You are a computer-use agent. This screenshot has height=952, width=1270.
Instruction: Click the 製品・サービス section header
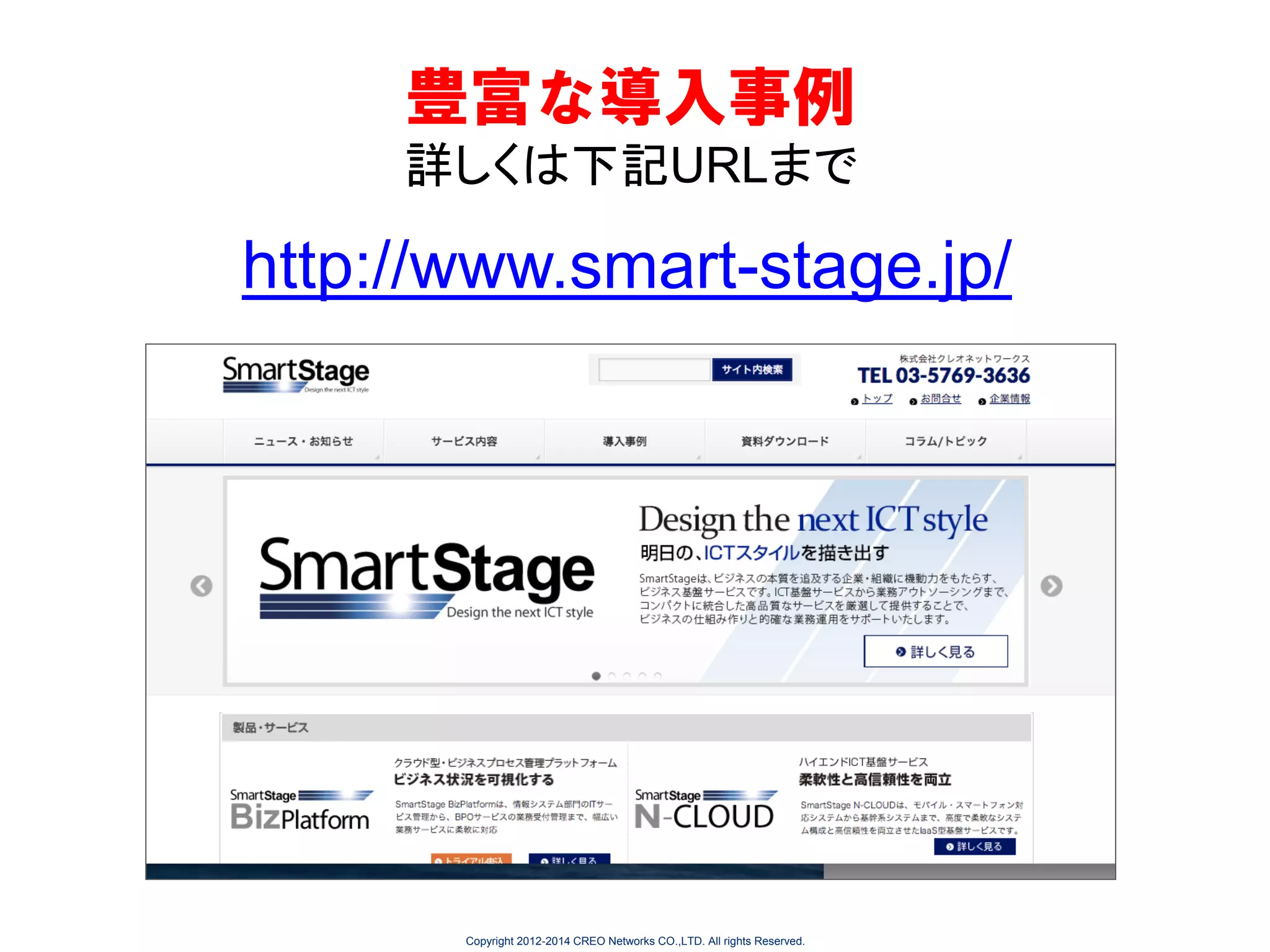626,728
